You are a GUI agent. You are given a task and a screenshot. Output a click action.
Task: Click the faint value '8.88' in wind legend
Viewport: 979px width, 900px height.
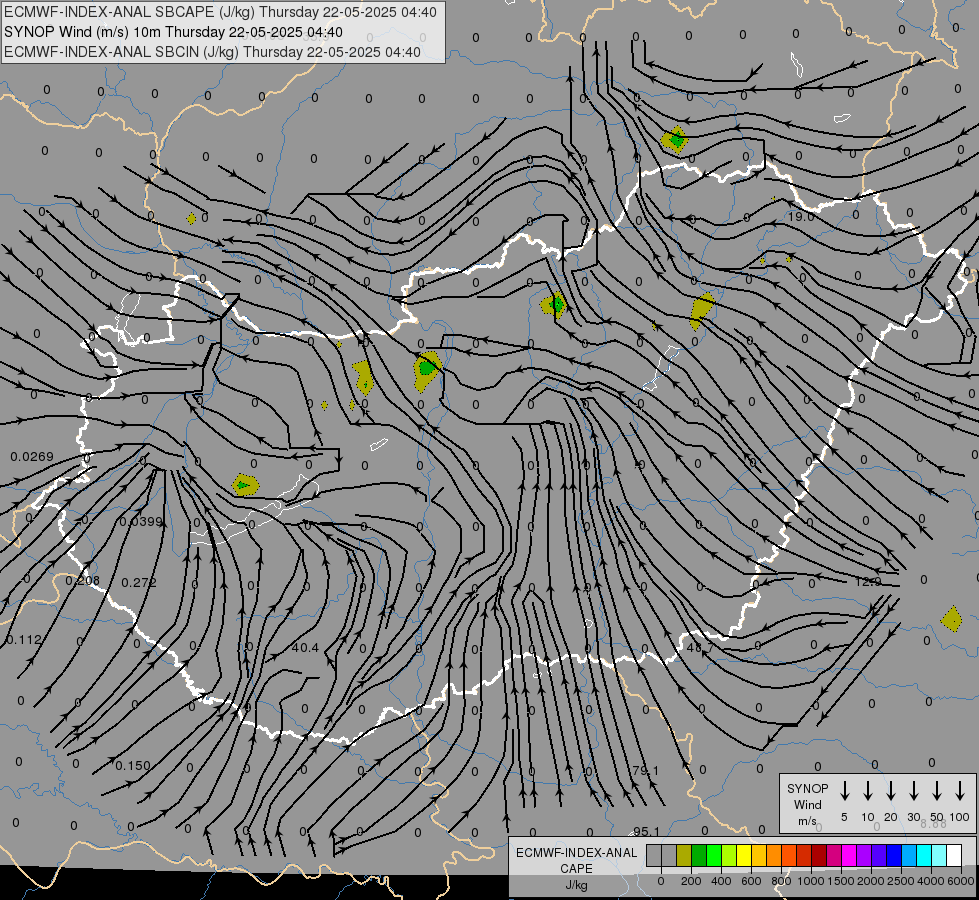click(933, 824)
